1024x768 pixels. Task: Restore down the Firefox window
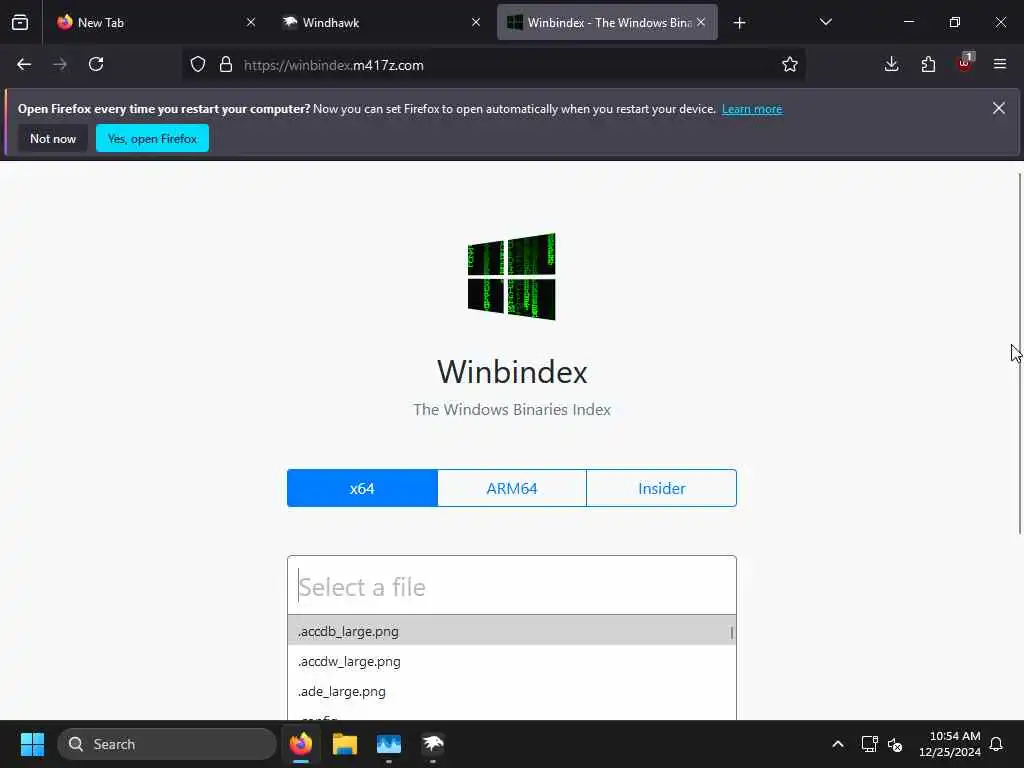click(954, 23)
